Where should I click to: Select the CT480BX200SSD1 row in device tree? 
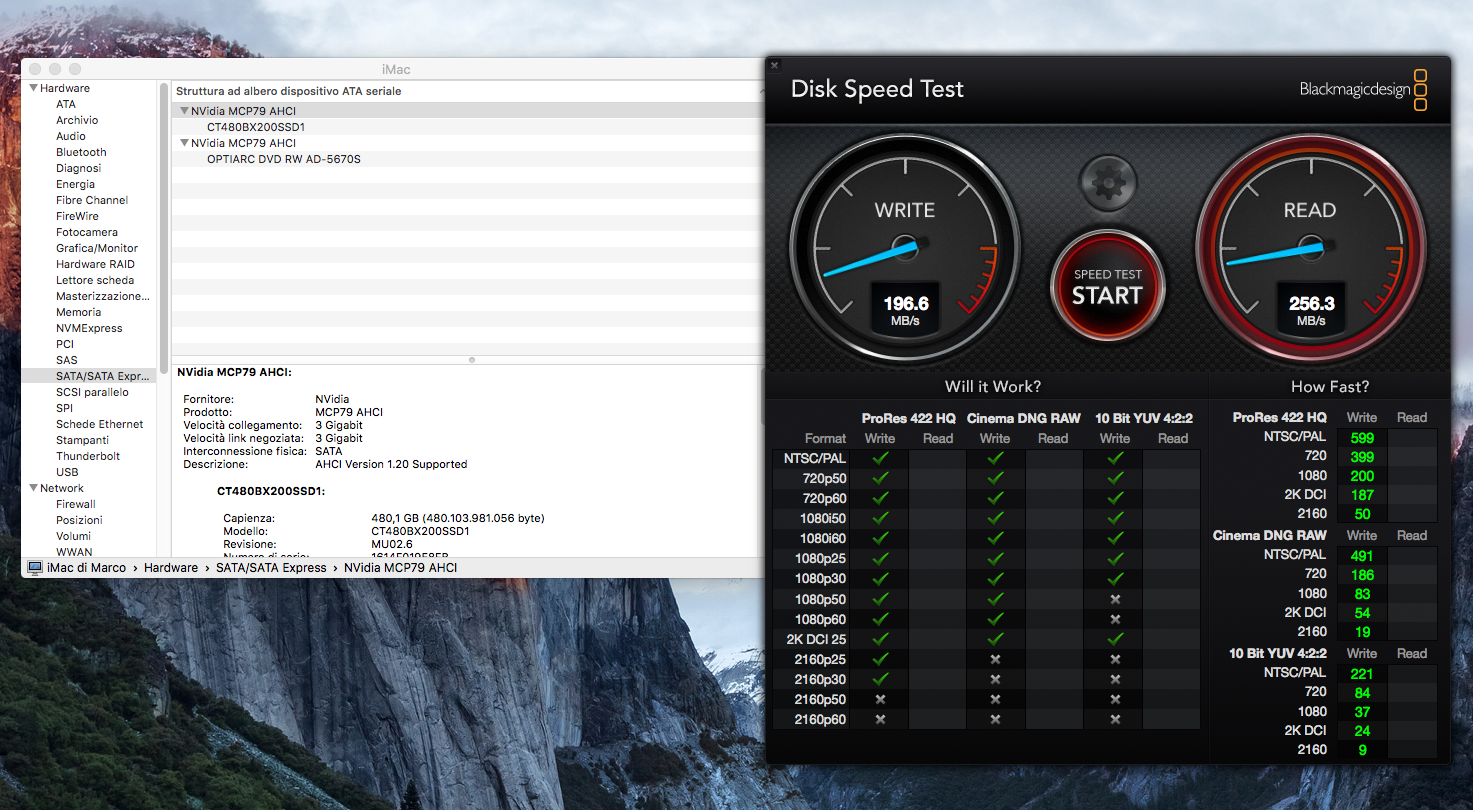[468, 127]
